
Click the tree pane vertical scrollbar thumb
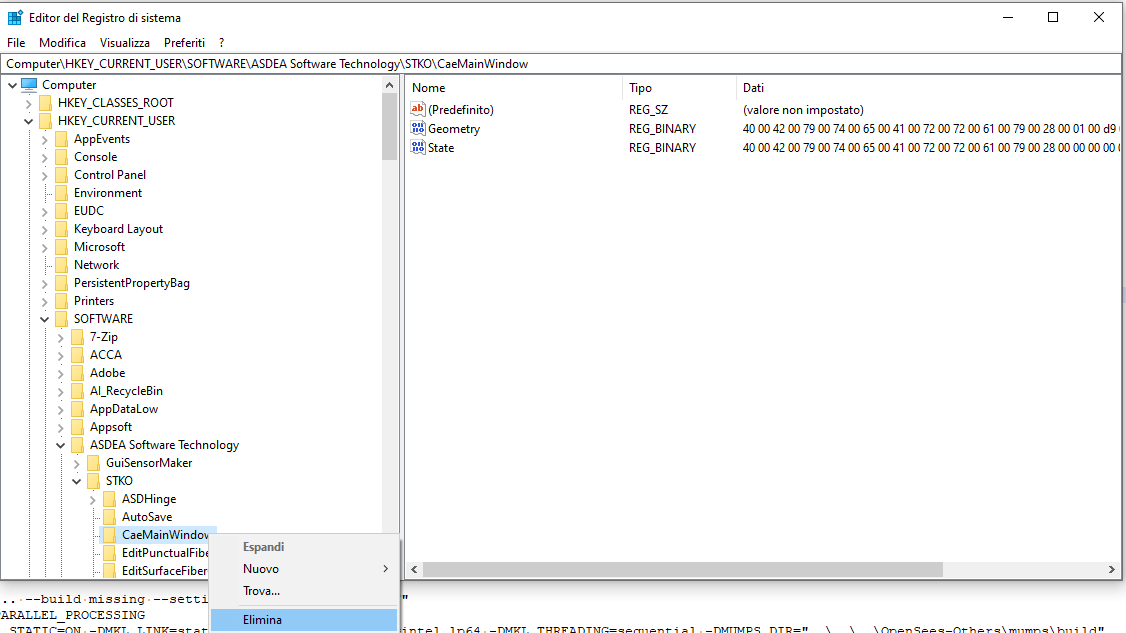coord(389,127)
